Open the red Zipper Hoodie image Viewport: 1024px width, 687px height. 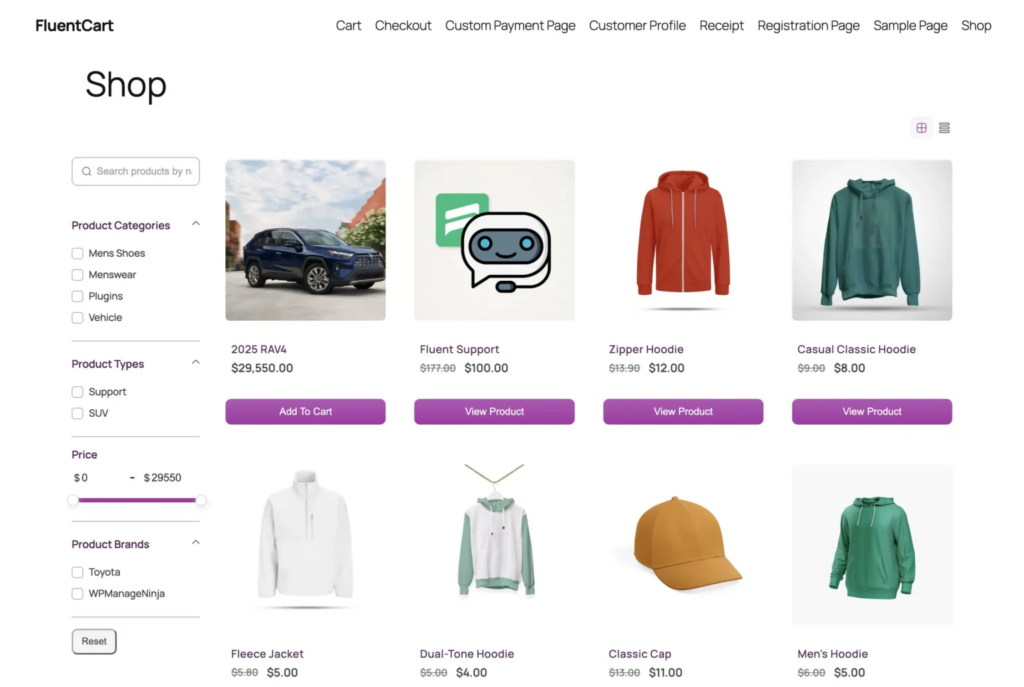click(683, 240)
